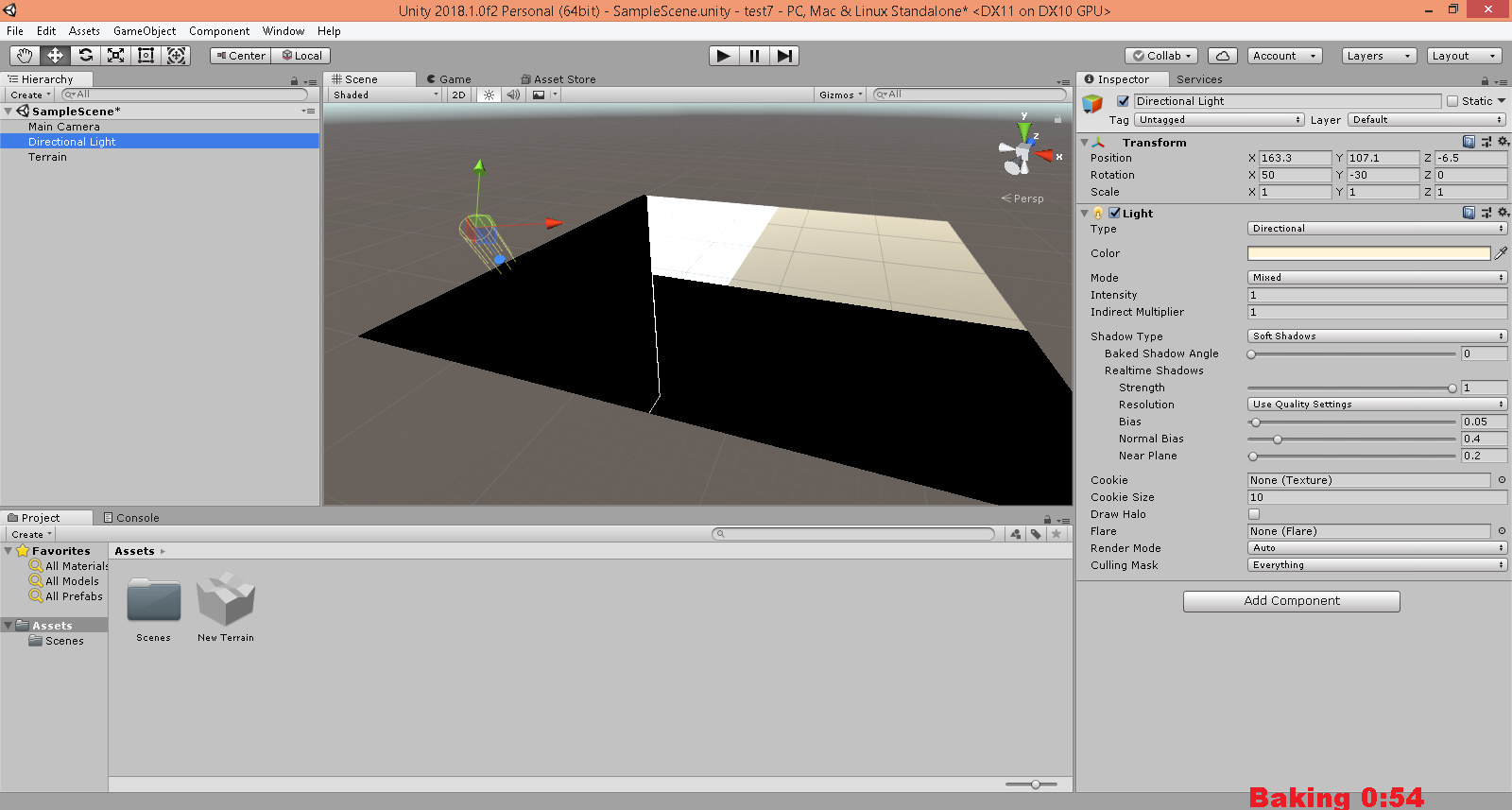Switch to the Asset Store tab
Viewport: 1512px width, 810px height.
(x=558, y=79)
